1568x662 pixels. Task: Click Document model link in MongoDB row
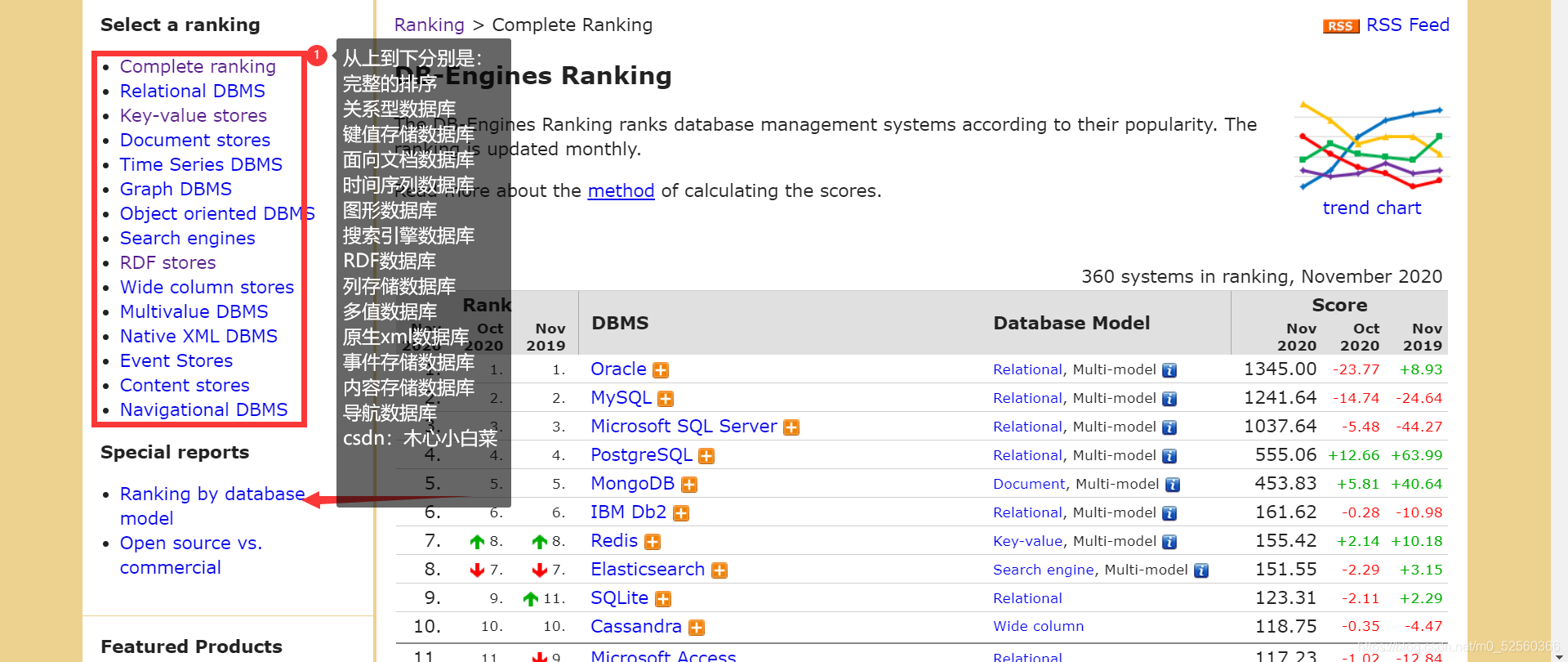click(1029, 484)
